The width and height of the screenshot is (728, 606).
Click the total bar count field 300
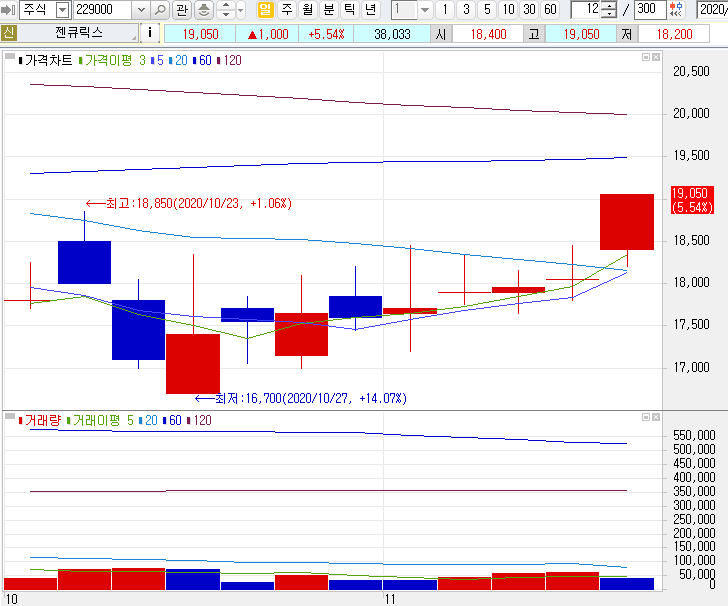pos(649,9)
